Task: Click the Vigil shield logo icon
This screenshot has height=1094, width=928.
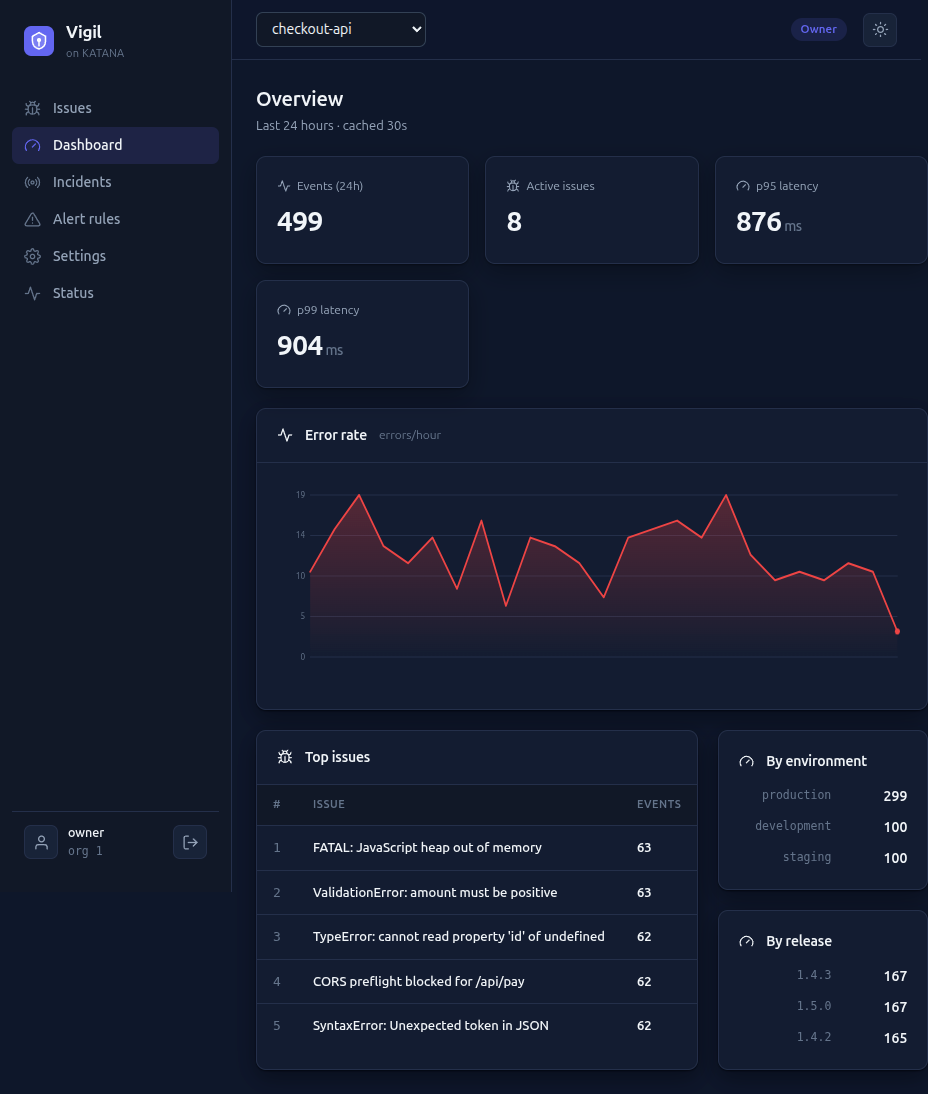Action: pyautogui.click(x=39, y=40)
